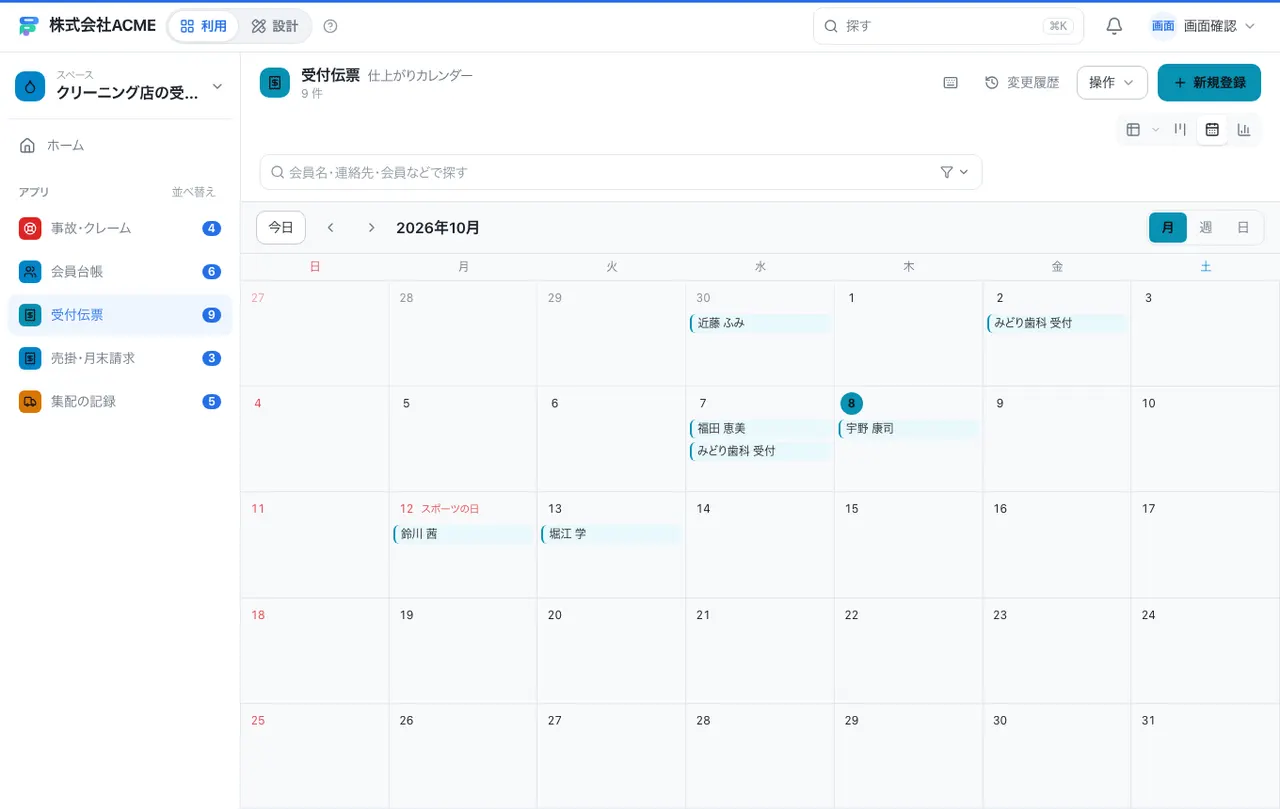The width and height of the screenshot is (1280, 809).
Task: Go to next month arrow
Action: [x=371, y=228]
